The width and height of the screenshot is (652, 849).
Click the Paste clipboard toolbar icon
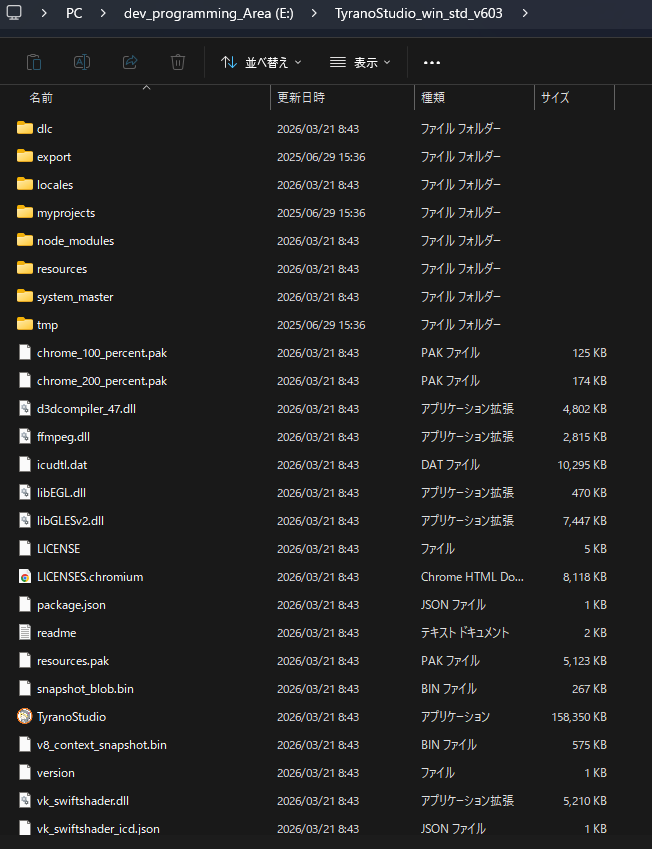click(x=34, y=62)
